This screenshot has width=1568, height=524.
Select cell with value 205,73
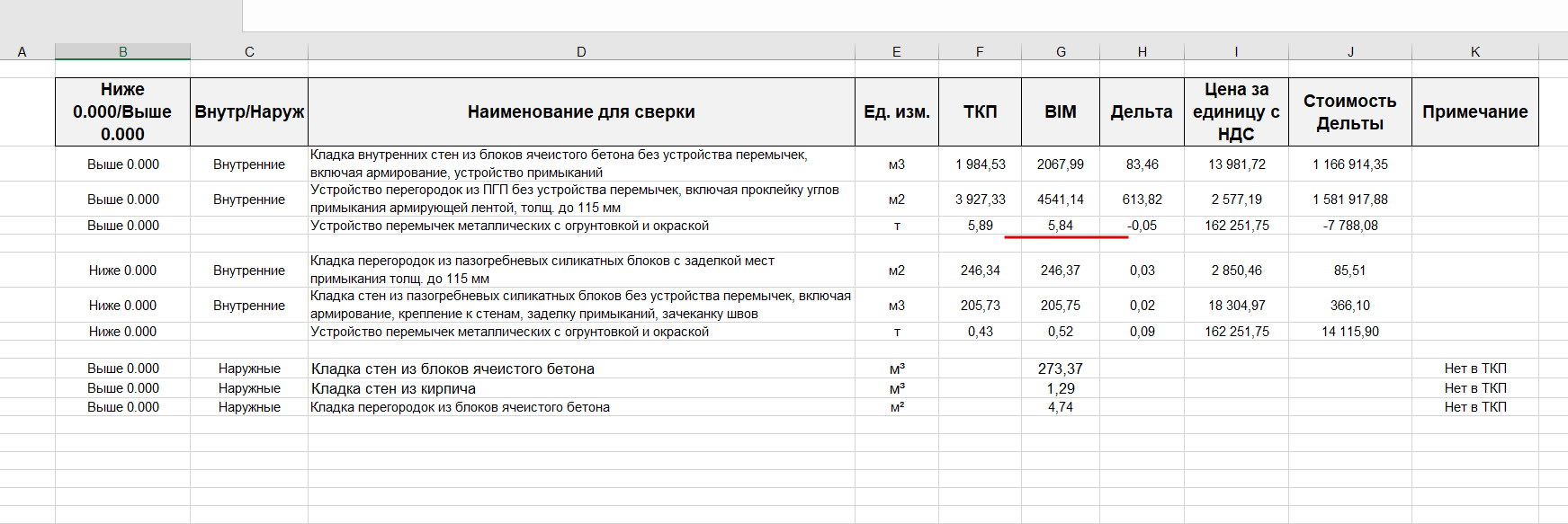[x=980, y=306]
